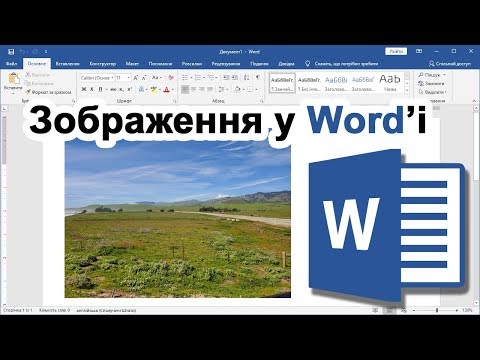Open the Change Case Aa dropdown
The width and height of the screenshot is (480, 360).
tap(157, 78)
